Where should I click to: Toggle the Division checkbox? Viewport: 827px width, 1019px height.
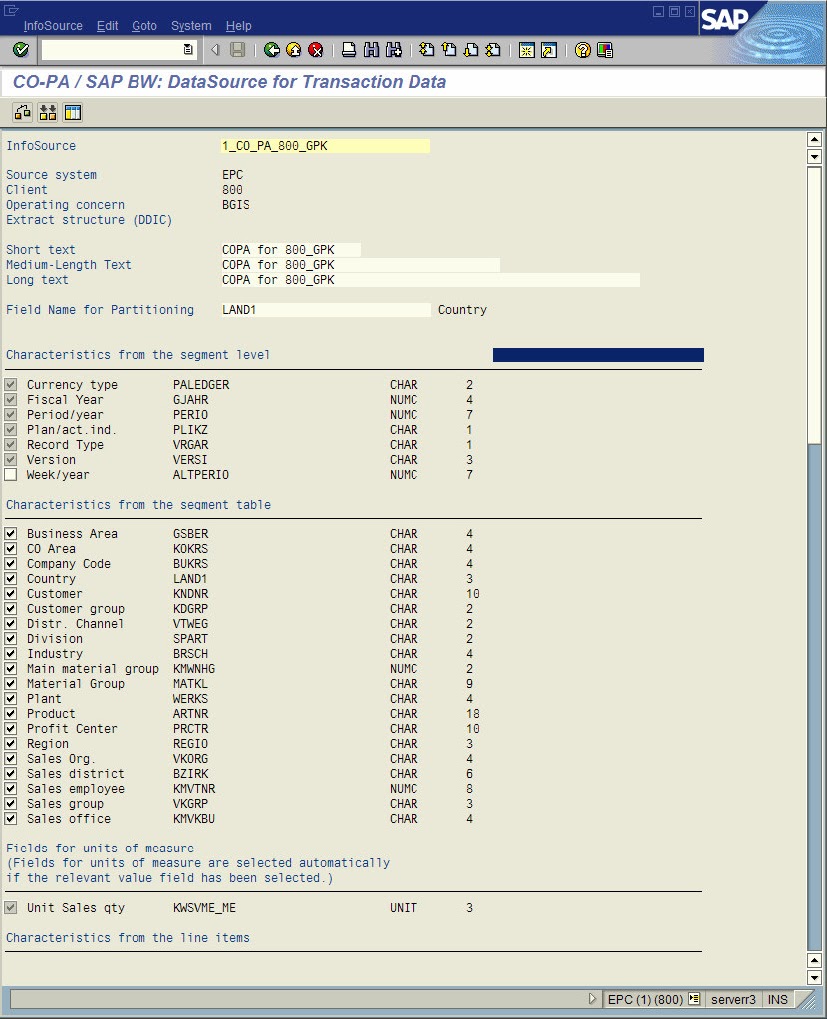point(10,638)
